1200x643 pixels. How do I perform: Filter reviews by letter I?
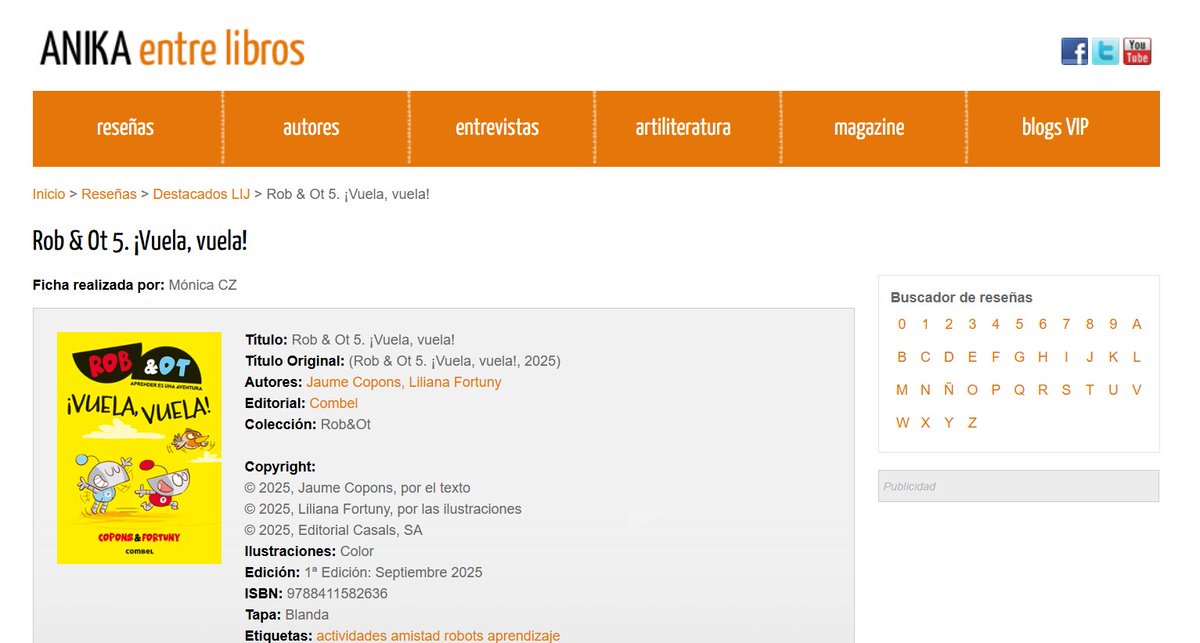pyautogui.click(x=1066, y=357)
